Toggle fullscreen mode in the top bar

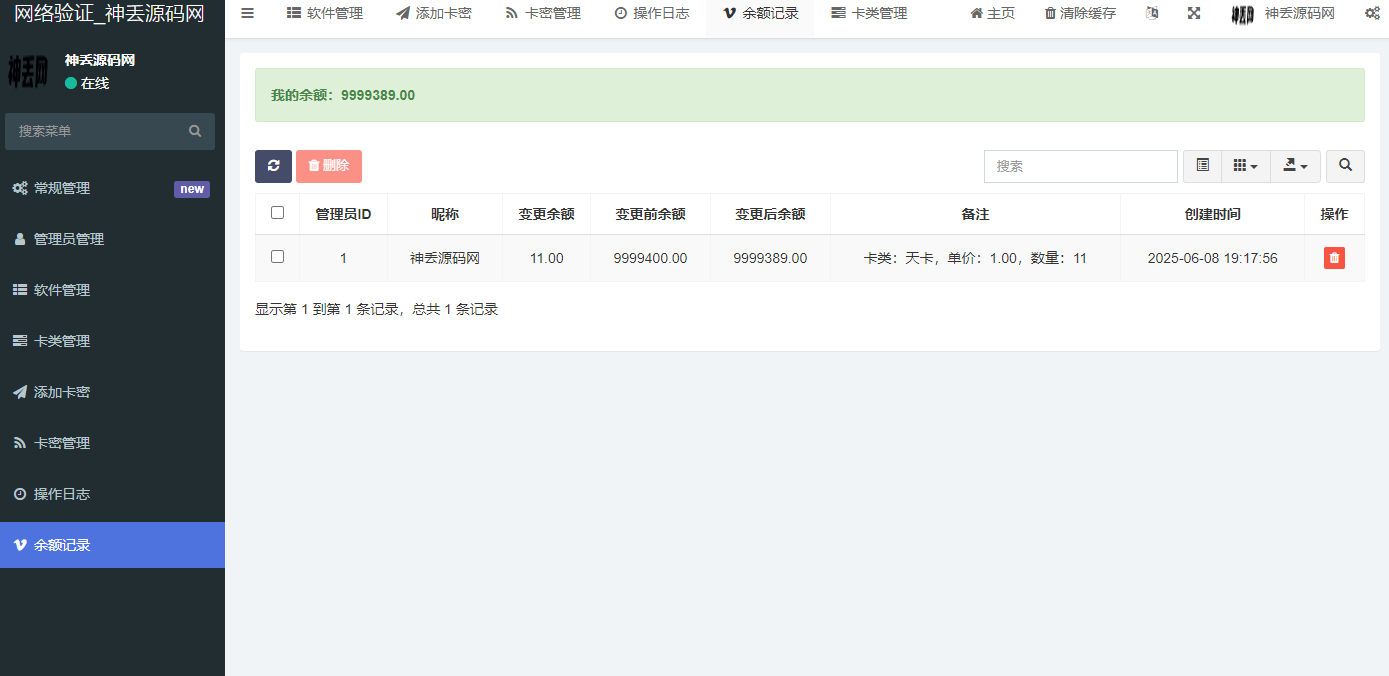coord(1194,13)
